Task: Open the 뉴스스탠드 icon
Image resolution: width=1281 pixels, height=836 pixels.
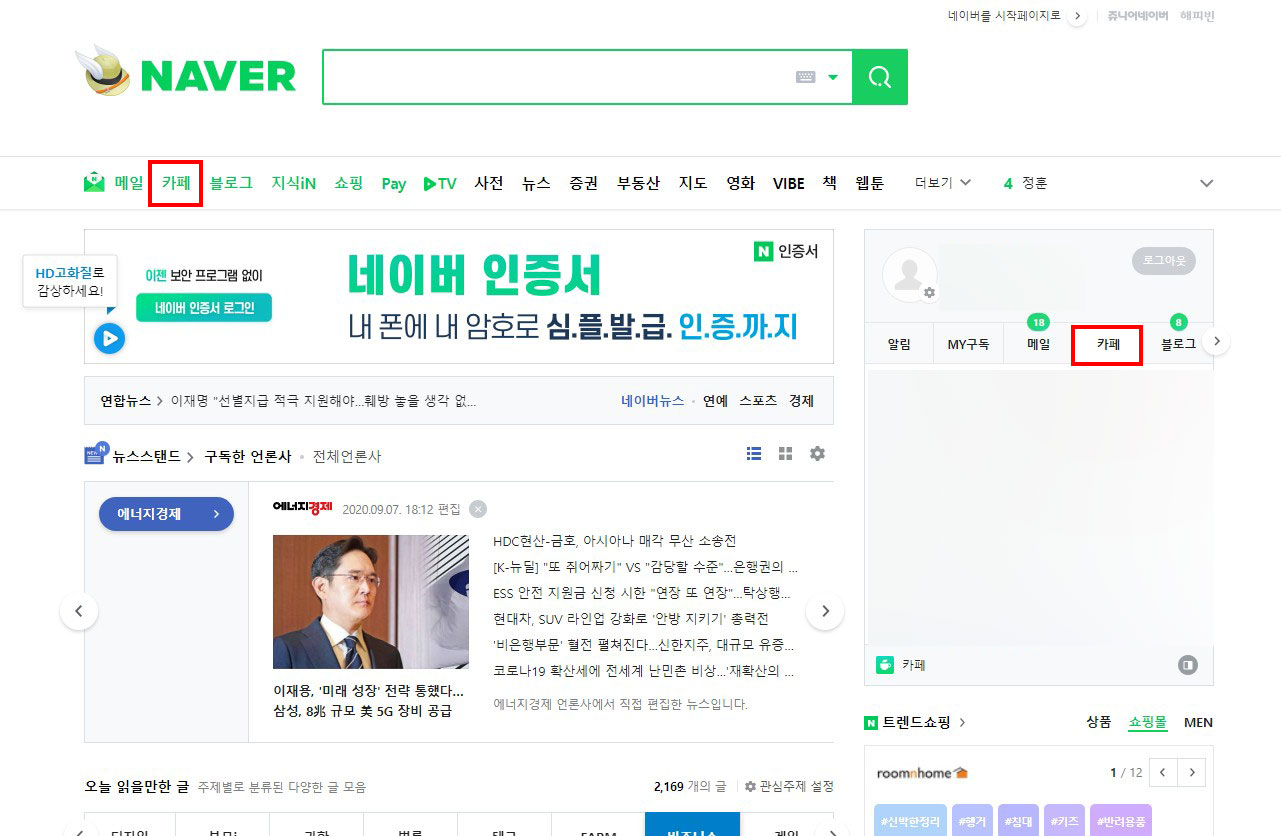Action: point(97,453)
